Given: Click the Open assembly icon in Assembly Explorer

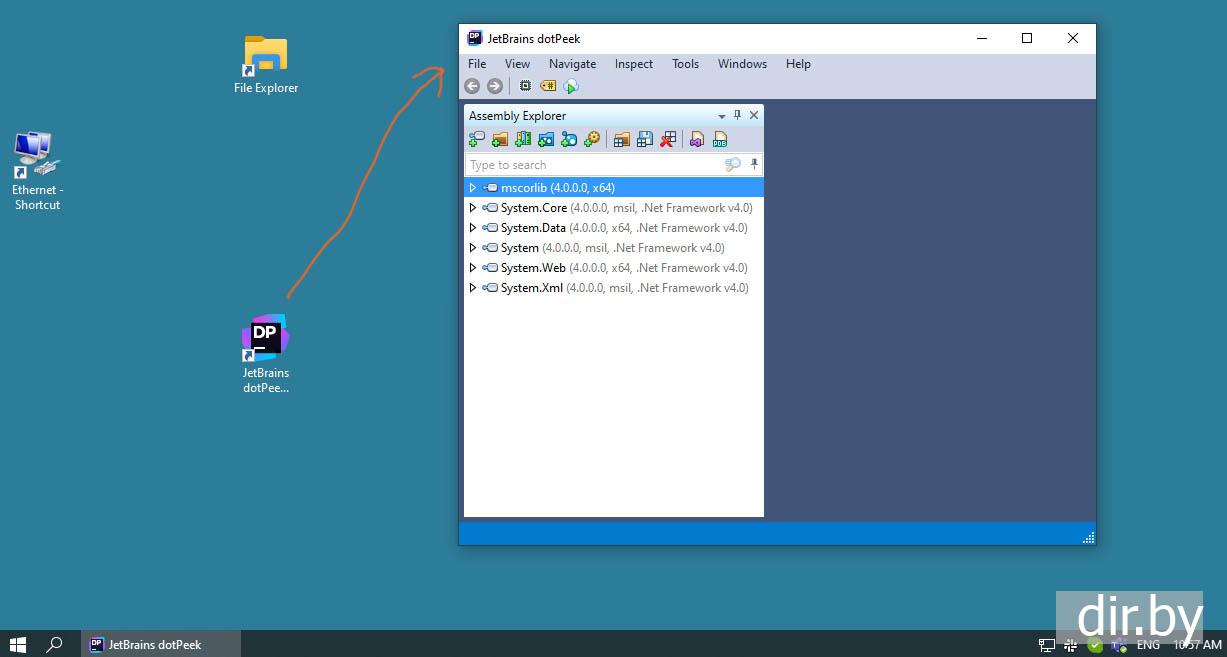Looking at the screenshot, I should click(477, 139).
